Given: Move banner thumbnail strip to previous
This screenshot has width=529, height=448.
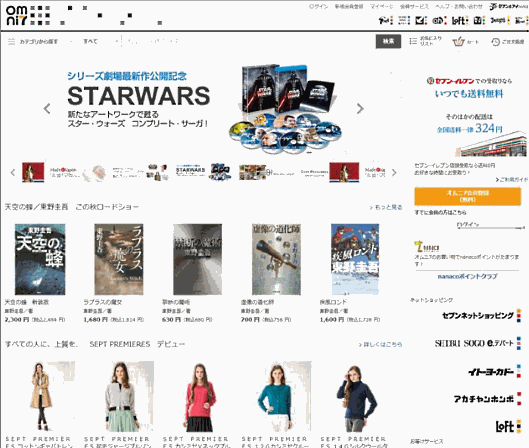Looking at the screenshot, I should coord(13,173).
